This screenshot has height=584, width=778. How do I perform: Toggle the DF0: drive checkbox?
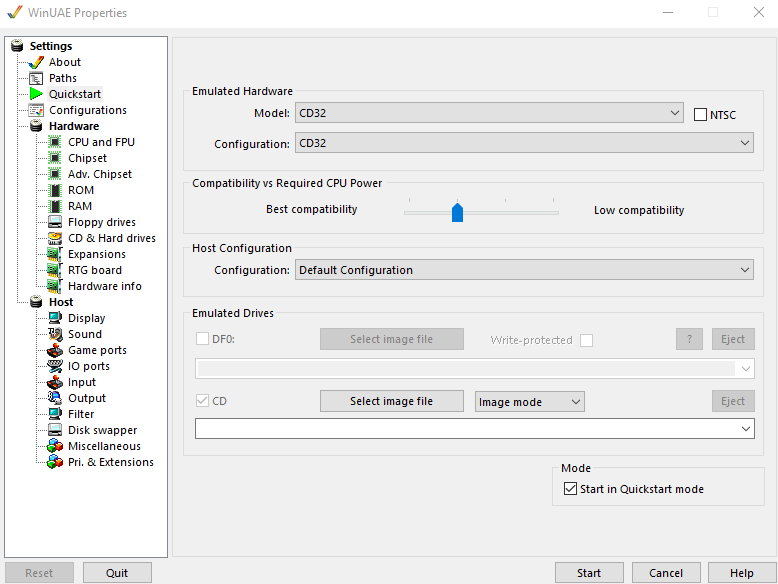(202, 339)
